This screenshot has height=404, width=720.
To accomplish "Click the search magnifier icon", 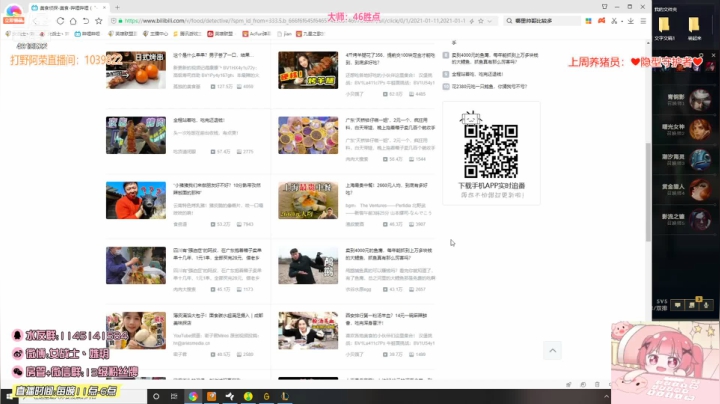I will point(509,21).
